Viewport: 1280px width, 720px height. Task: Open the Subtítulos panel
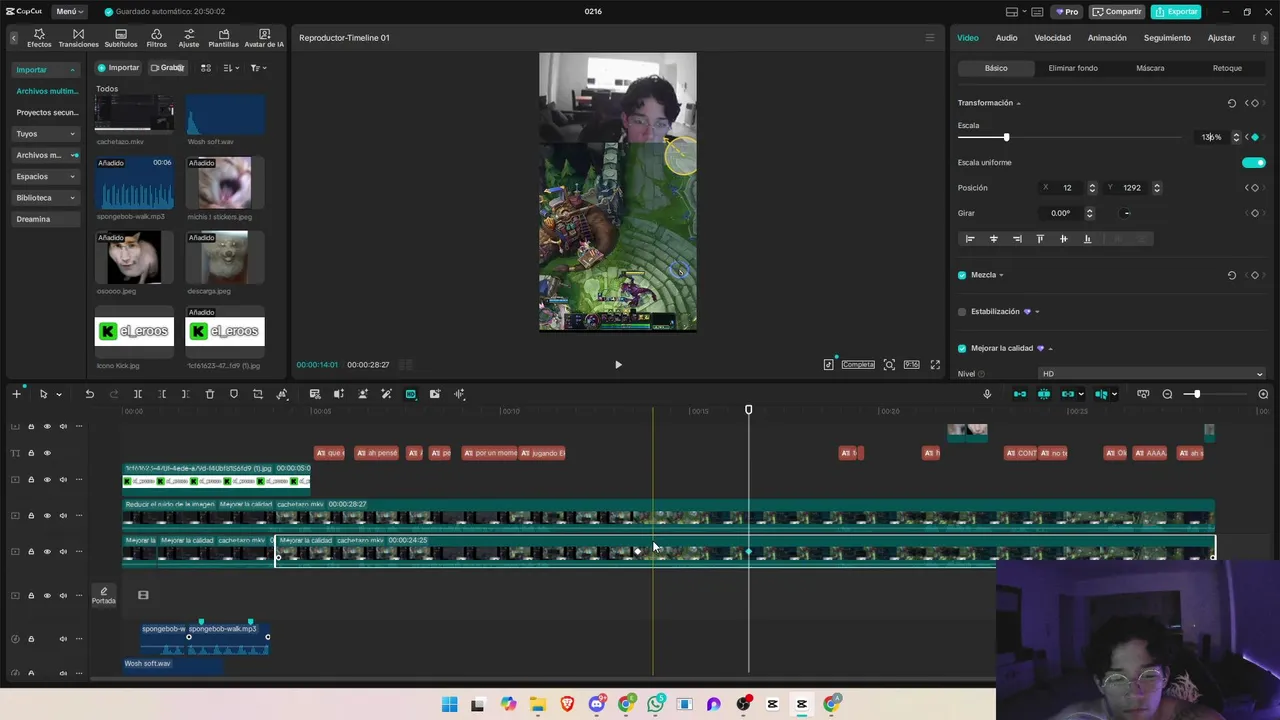coord(121,38)
